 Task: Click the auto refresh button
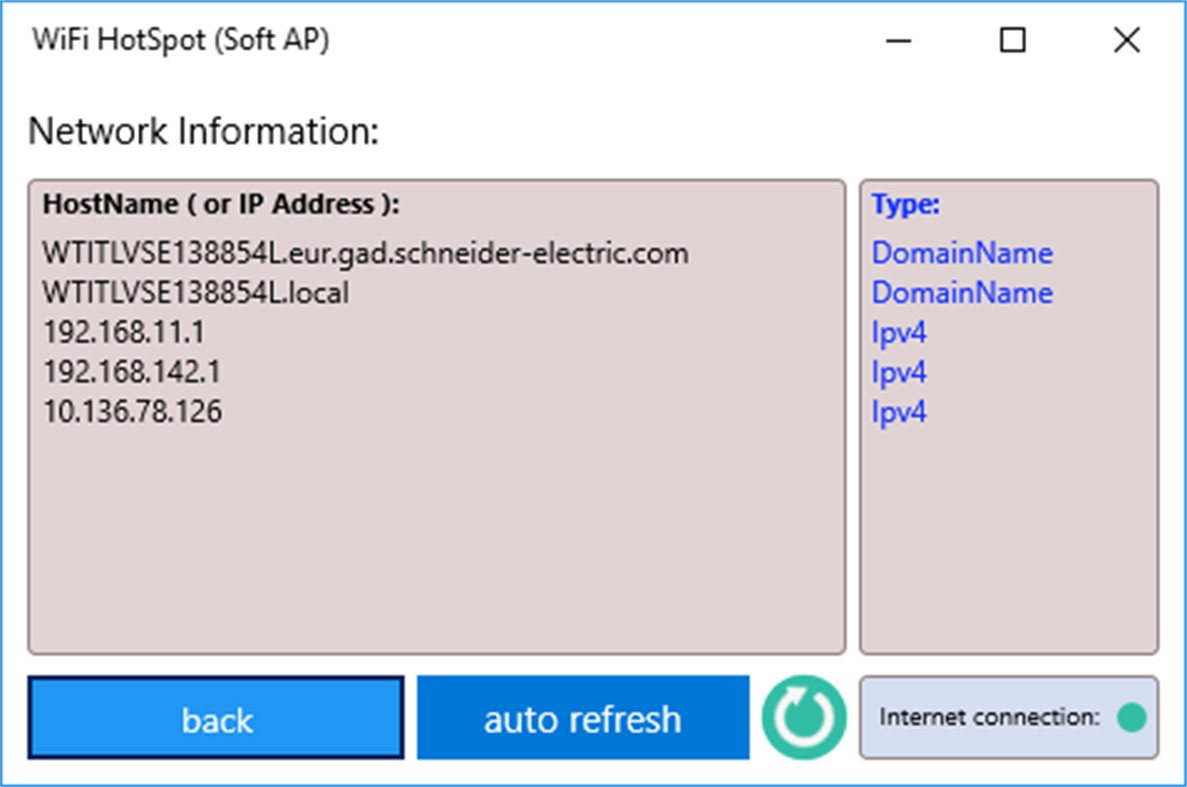[x=582, y=717]
